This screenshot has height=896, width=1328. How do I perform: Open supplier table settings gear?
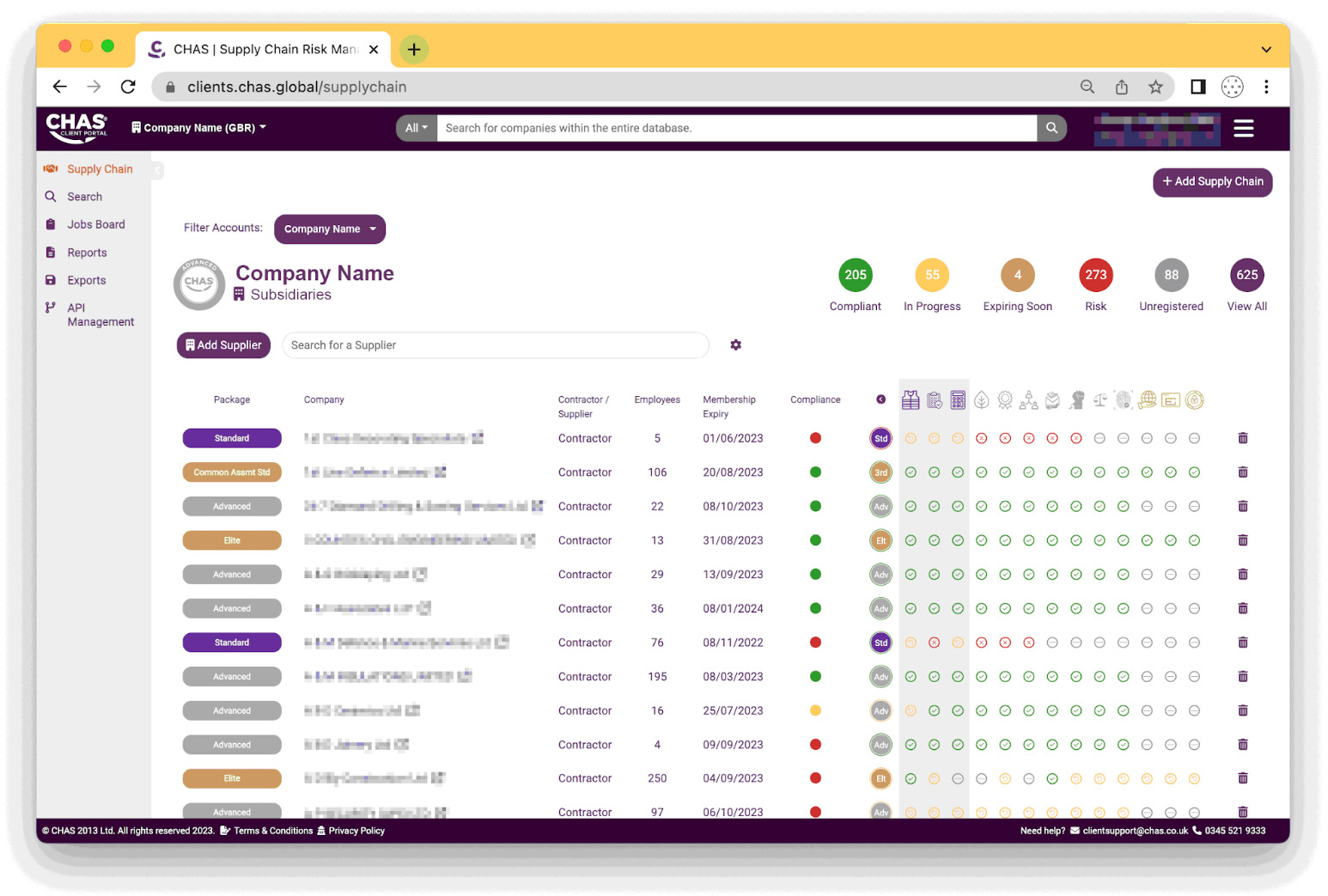point(735,345)
